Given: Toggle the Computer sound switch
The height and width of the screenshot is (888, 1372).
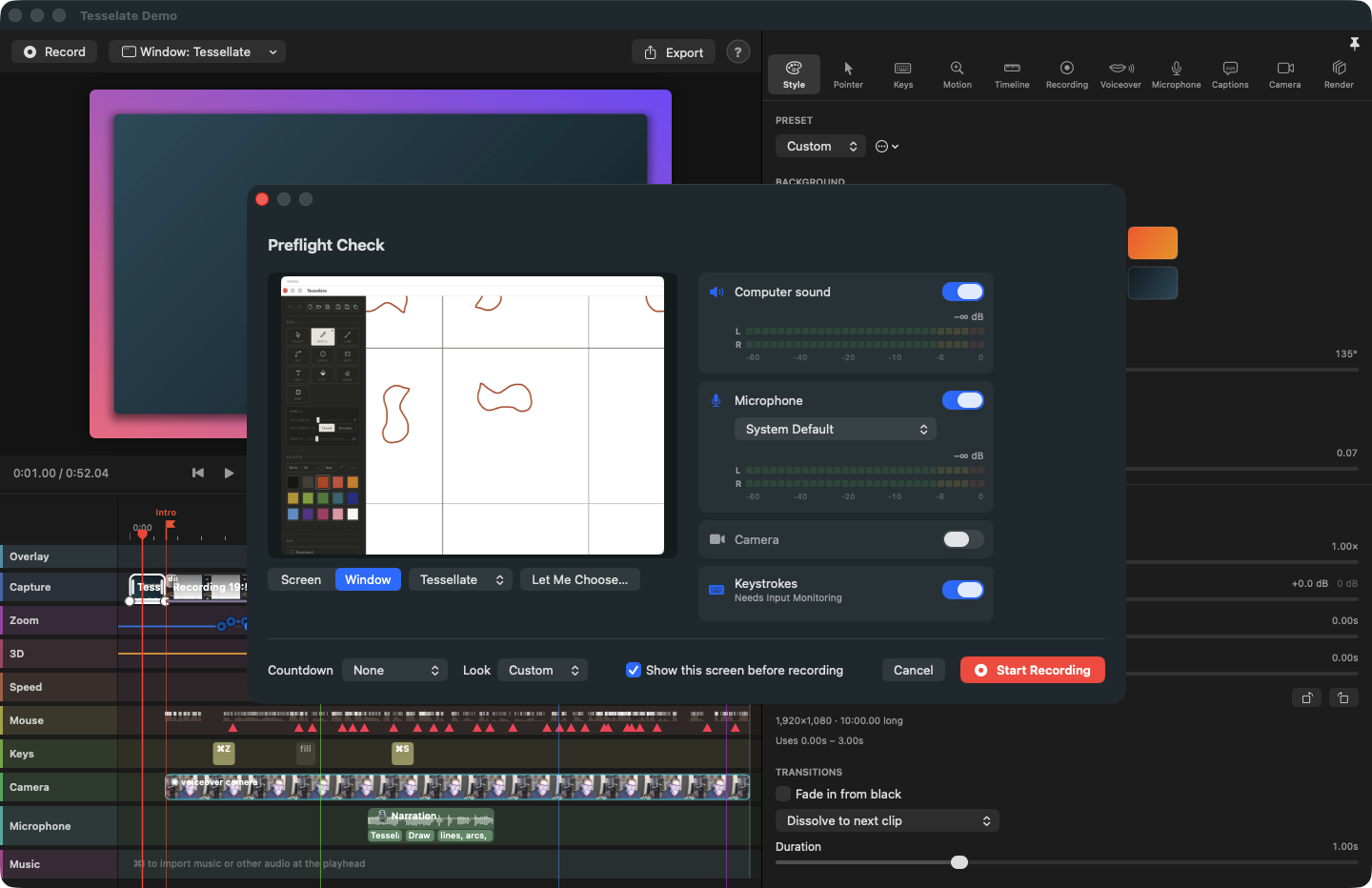Looking at the screenshot, I should coord(962,292).
